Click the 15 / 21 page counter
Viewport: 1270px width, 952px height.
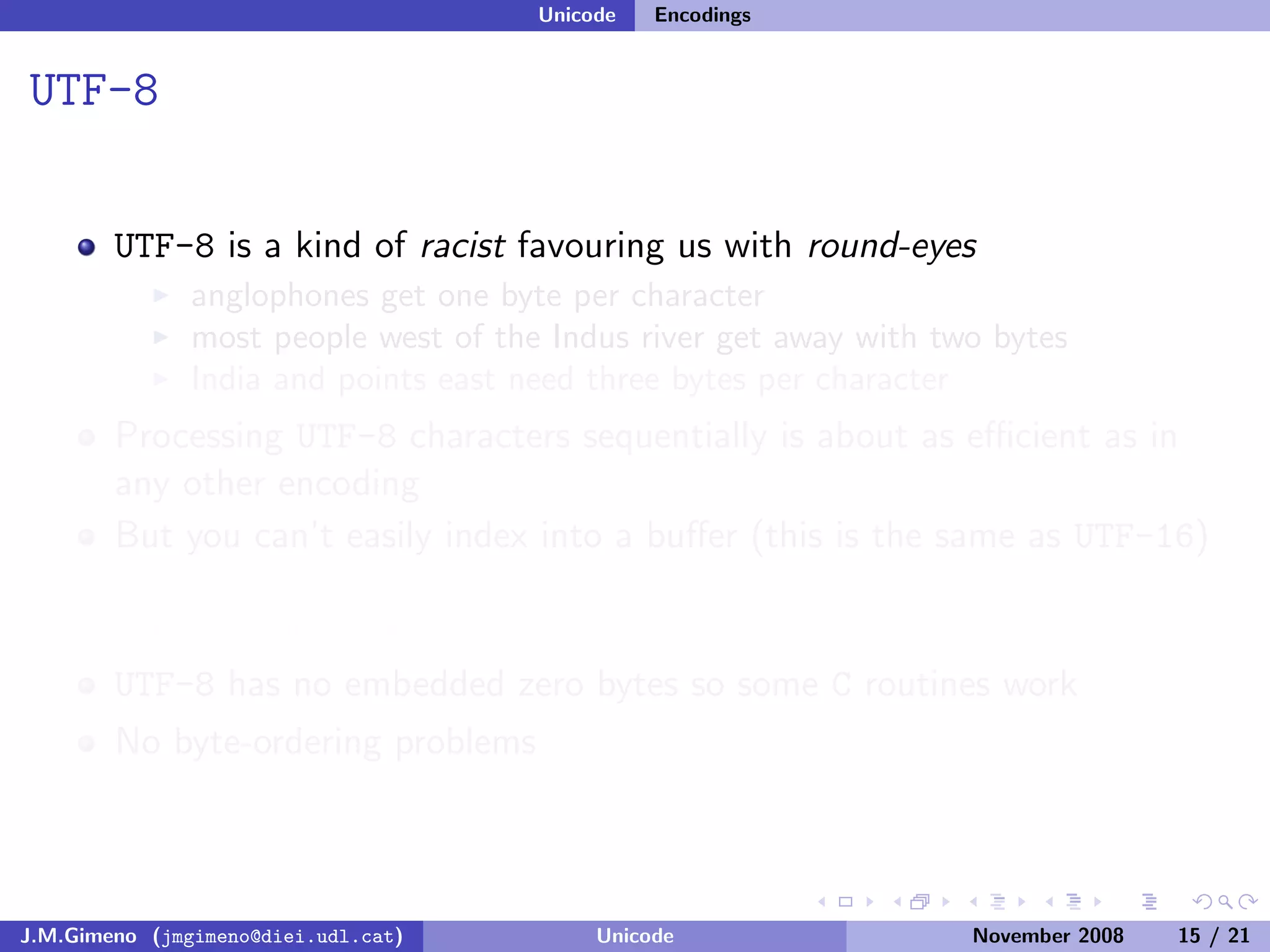(x=1214, y=936)
